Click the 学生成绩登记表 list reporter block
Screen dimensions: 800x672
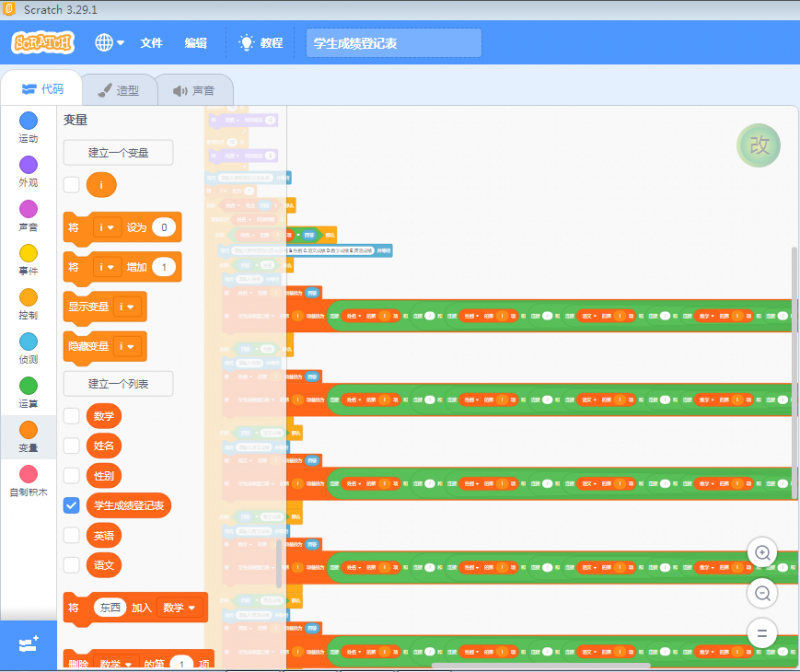(x=129, y=505)
